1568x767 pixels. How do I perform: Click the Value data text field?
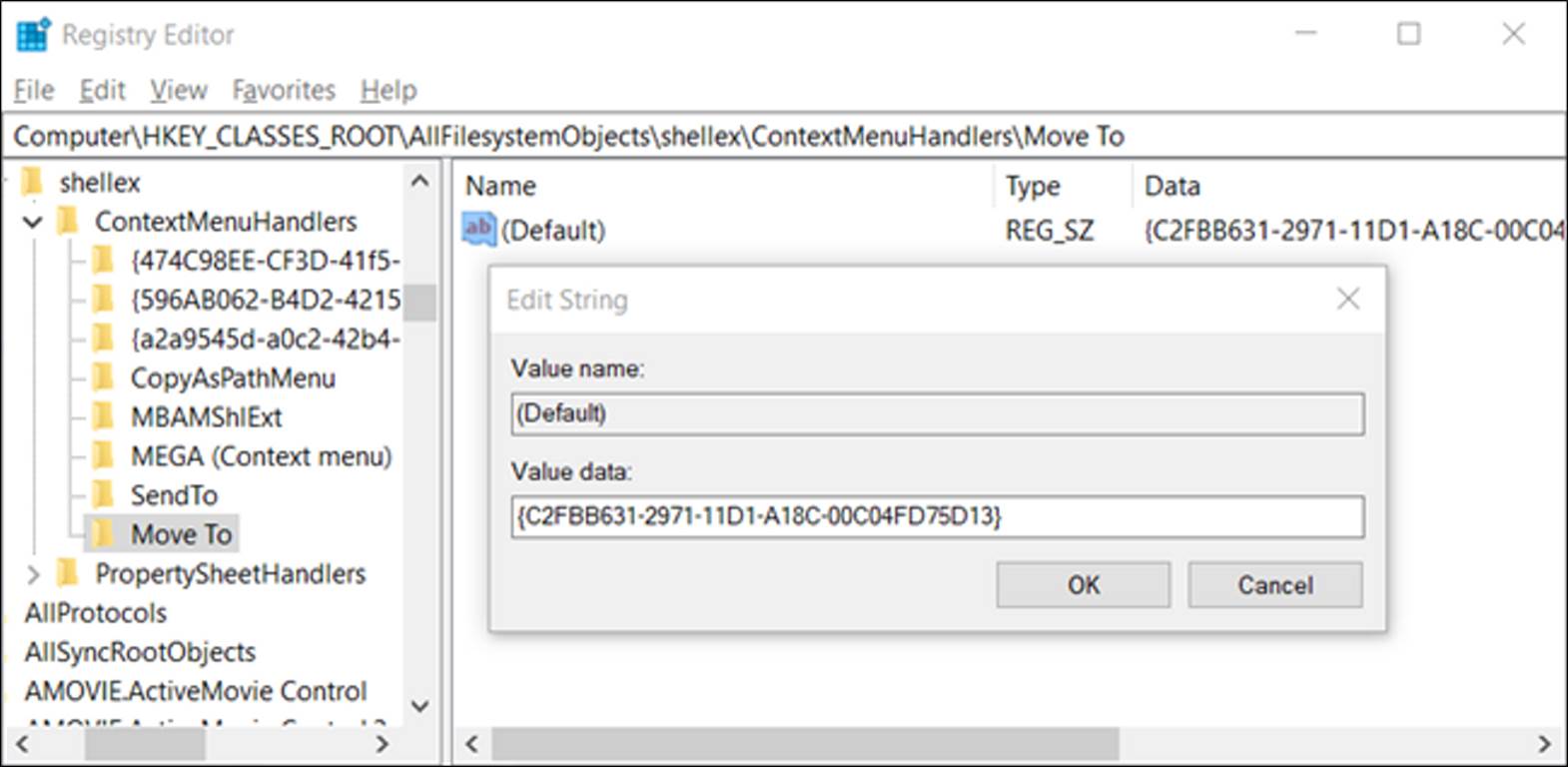click(937, 516)
